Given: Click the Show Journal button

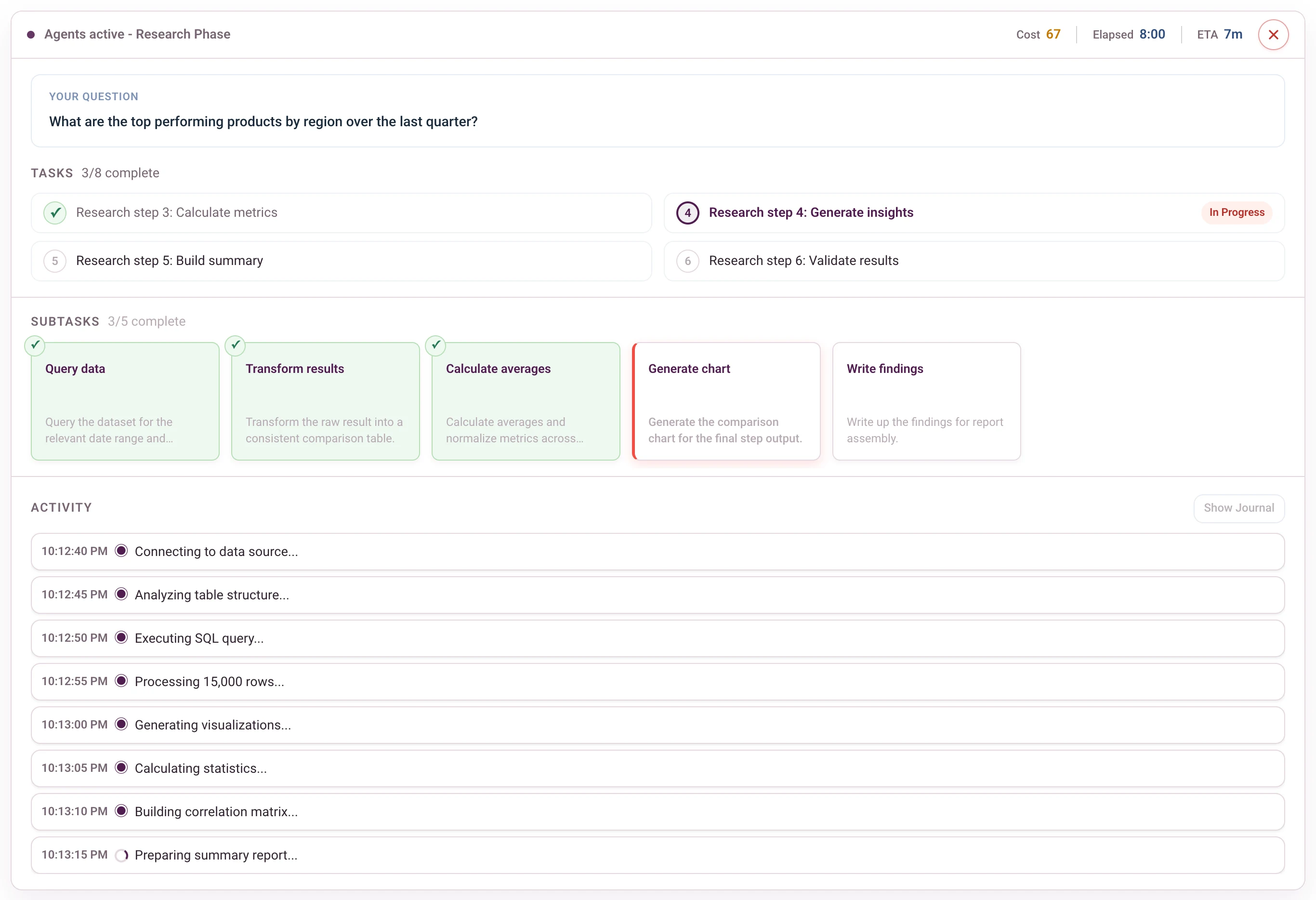Looking at the screenshot, I should pos(1238,508).
